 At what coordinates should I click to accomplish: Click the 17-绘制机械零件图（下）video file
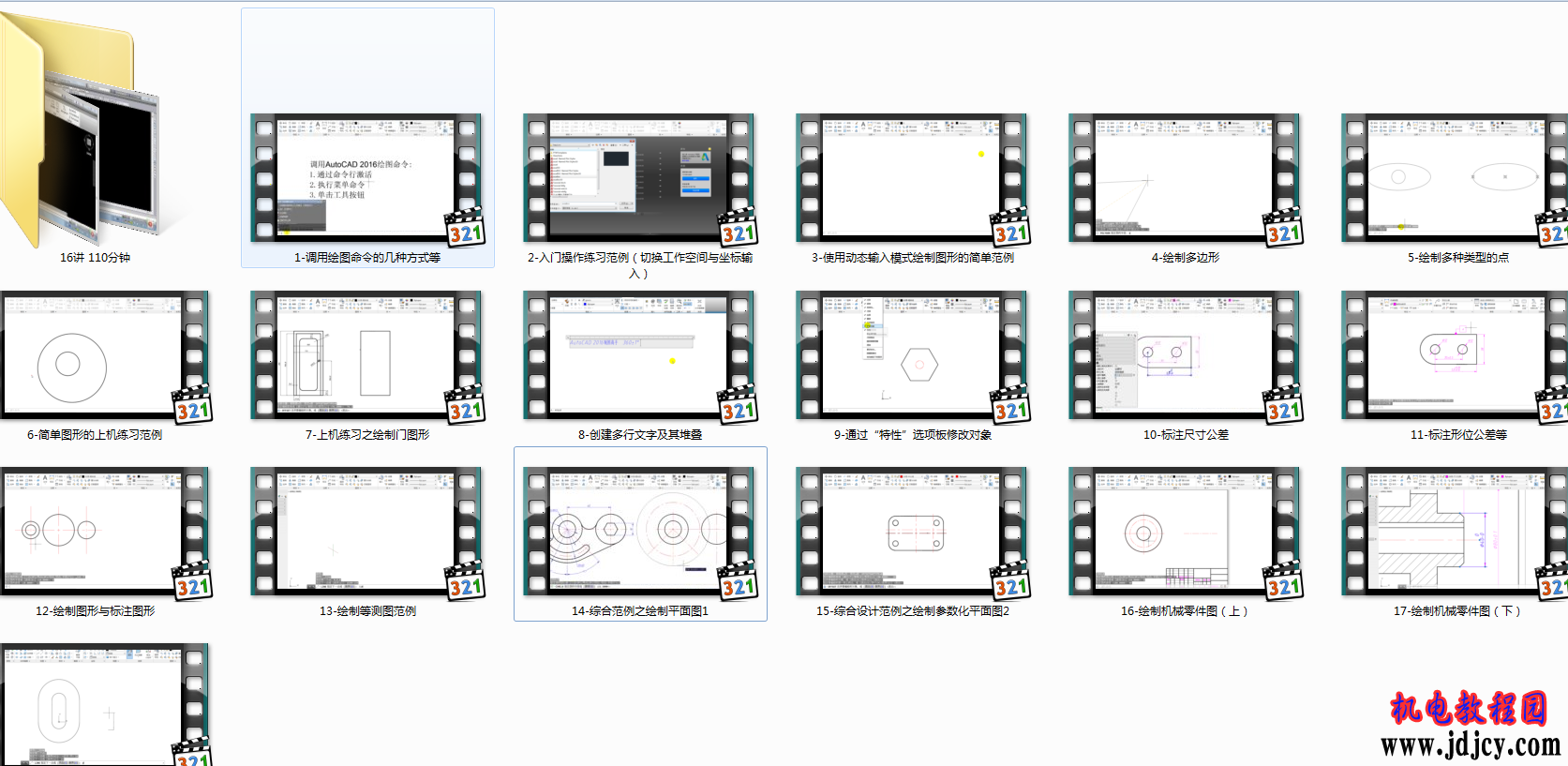1455,532
